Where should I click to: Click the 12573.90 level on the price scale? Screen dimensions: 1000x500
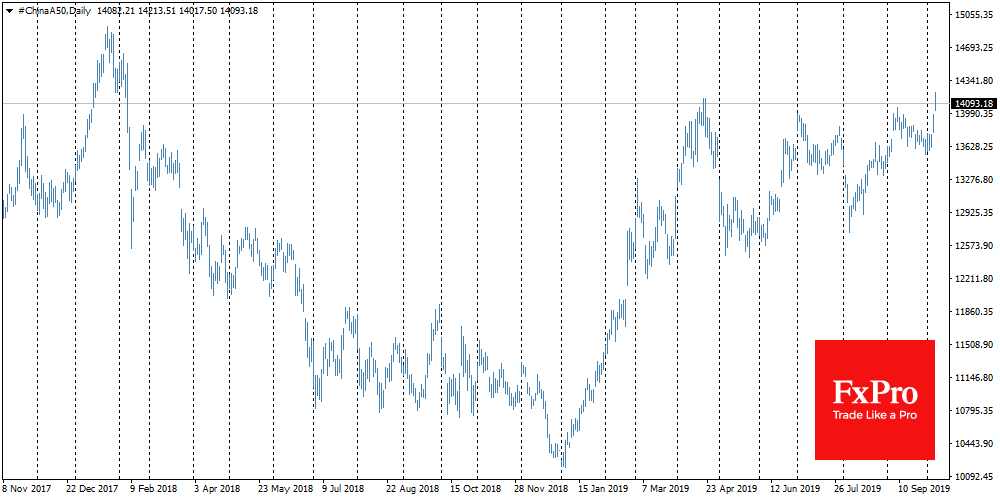974,246
